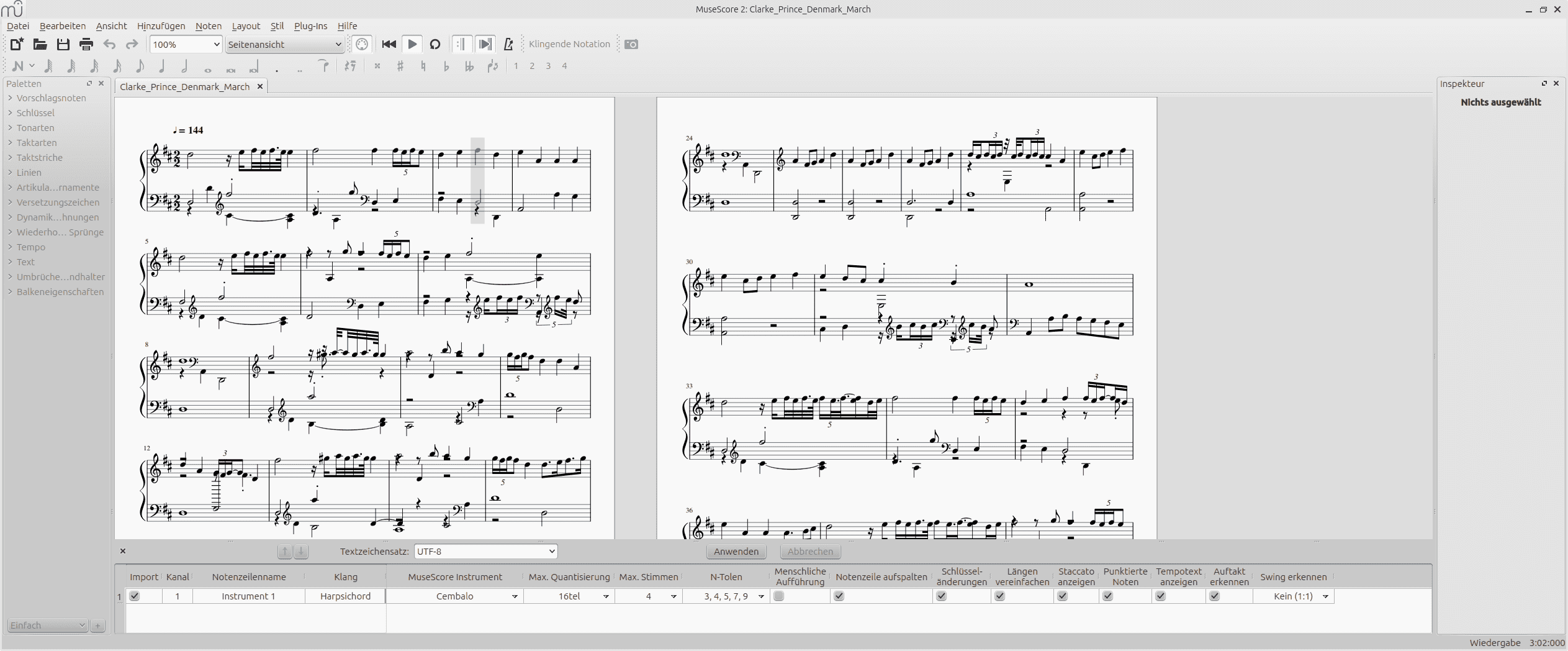Viewport: 1568px width, 651px height.
Task: Open N-Tolen tuplets dropdown
Action: [726, 596]
